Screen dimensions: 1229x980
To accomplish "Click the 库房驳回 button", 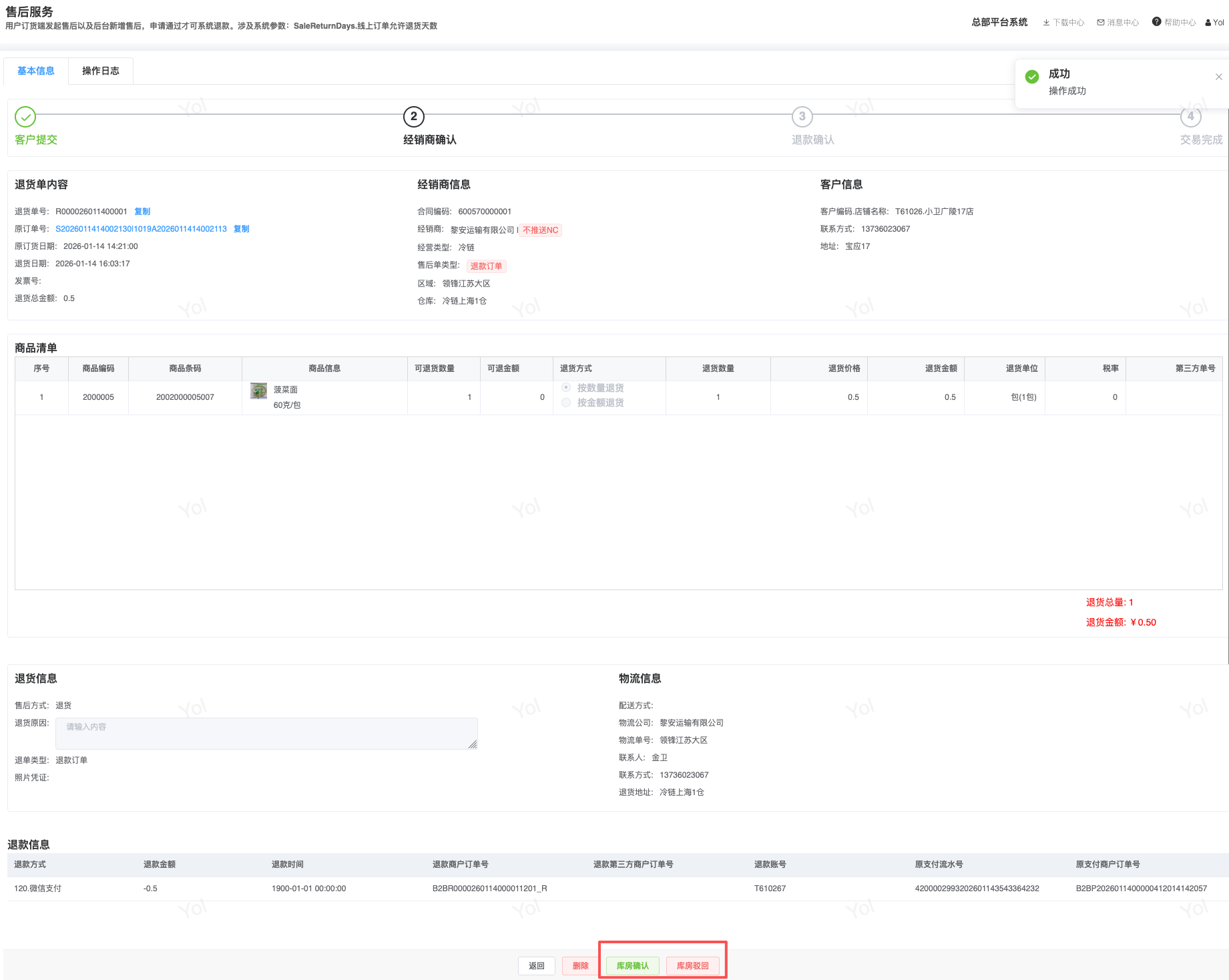I will (692, 966).
